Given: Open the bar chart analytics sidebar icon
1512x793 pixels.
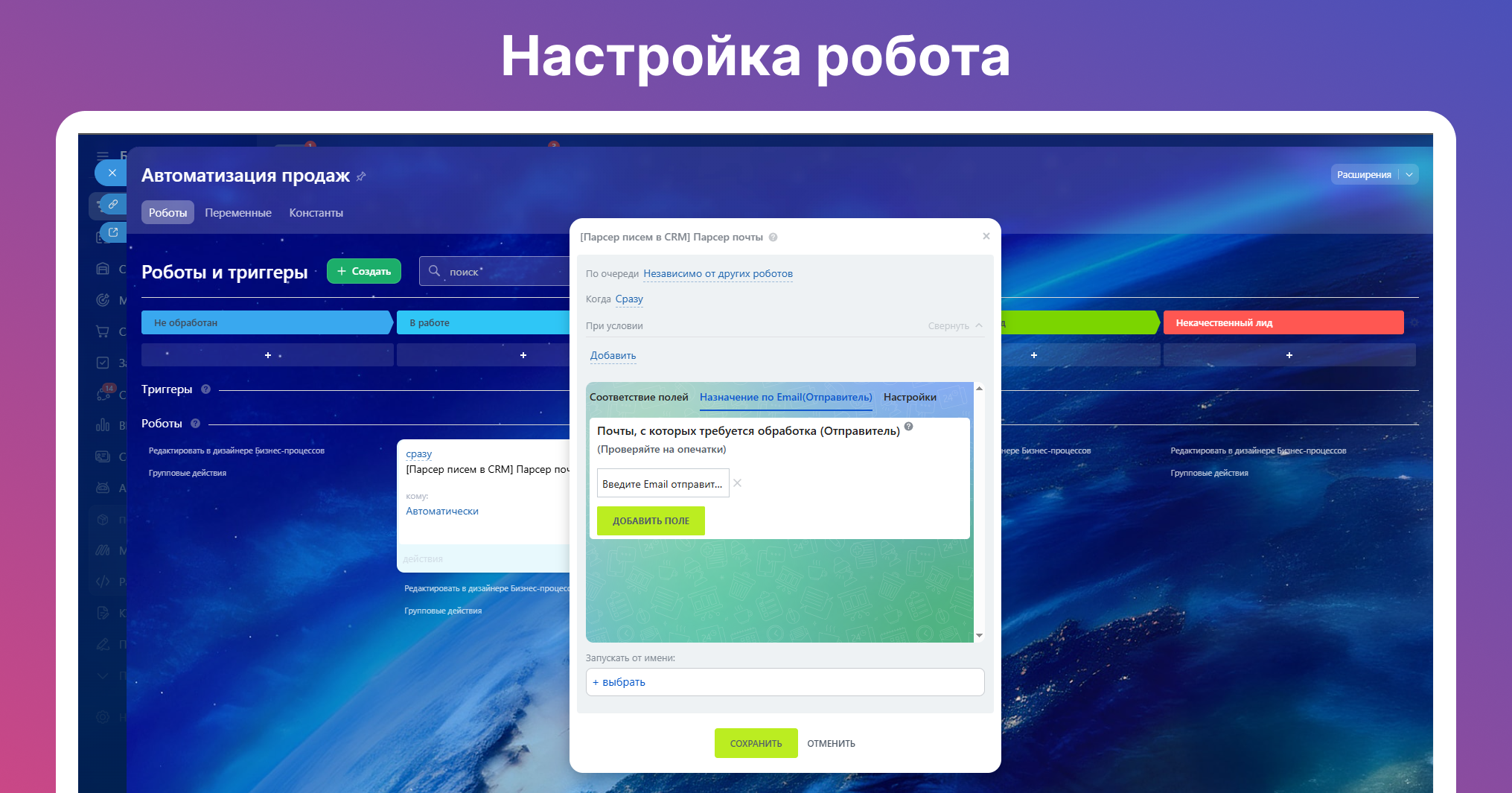Looking at the screenshot, I should pyautogui.click(x=103, y=425).
